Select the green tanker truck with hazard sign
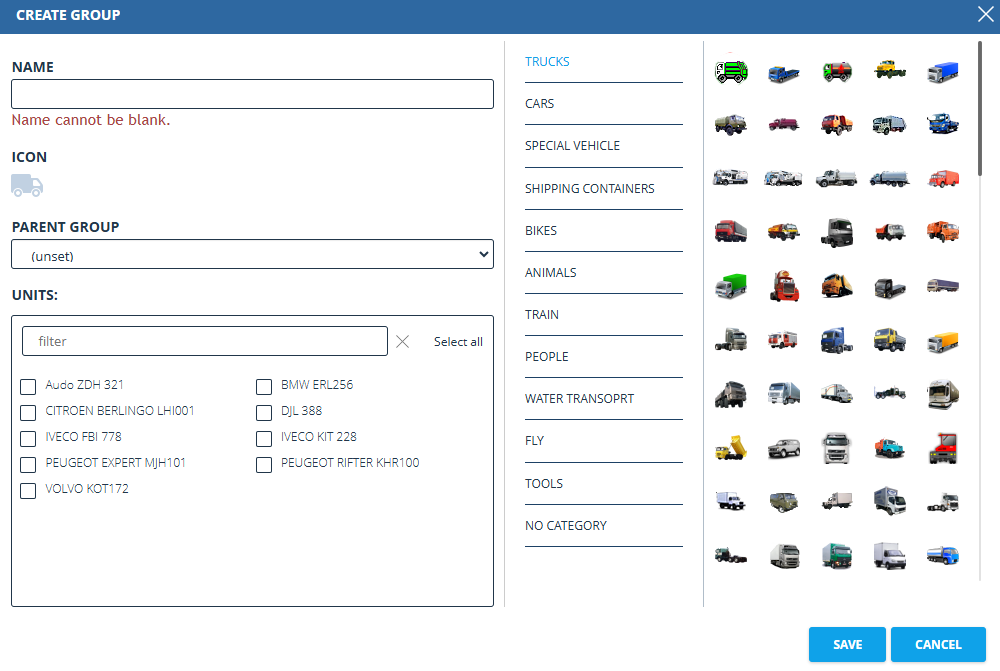This screenshot has width=1000, height=671. tap(837, 71)
